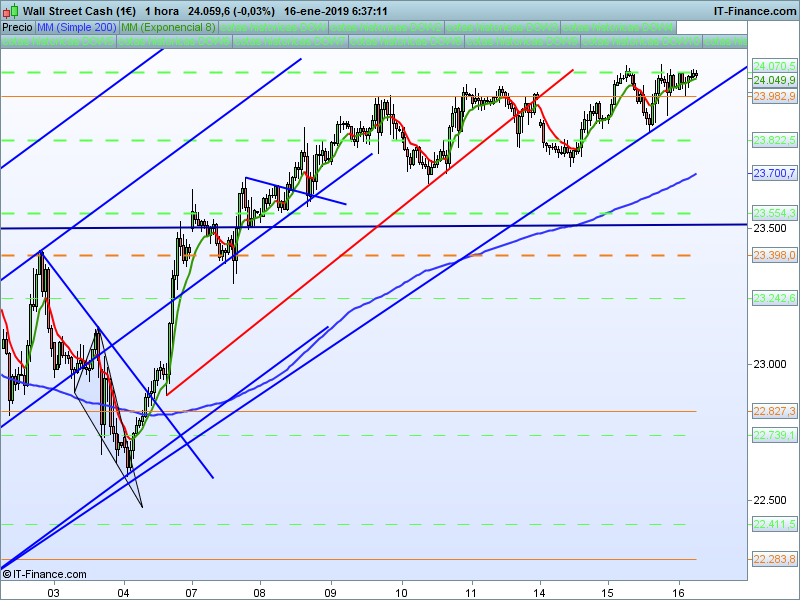
Task: Click the 24.070,5 green price label
Action: (774, 66)
